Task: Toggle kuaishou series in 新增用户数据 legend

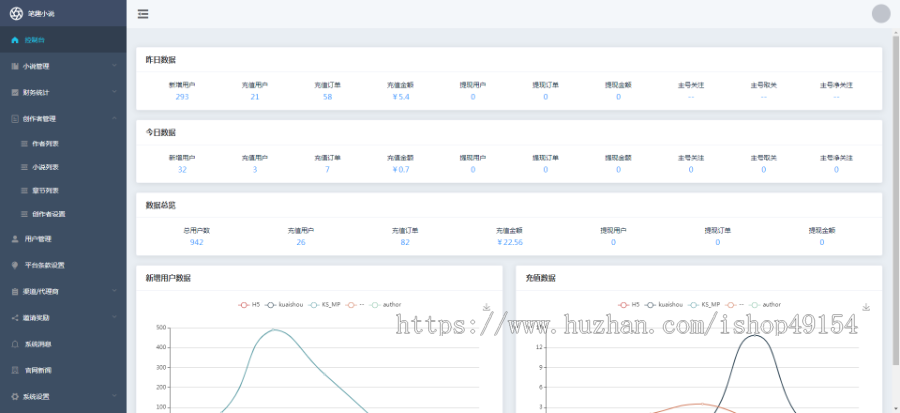Action: pos(285,305)
